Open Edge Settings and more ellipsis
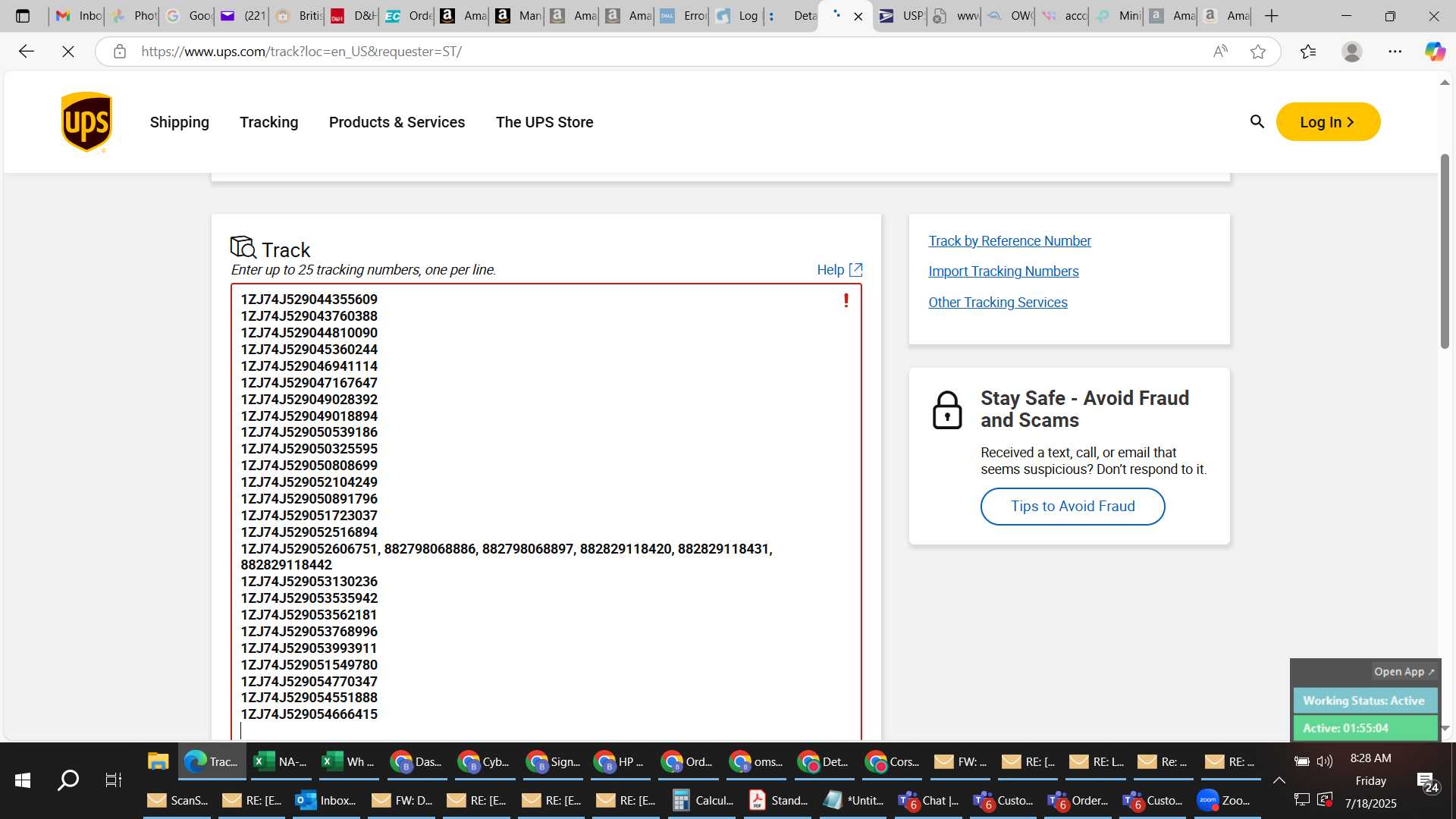 [1395, 52]
